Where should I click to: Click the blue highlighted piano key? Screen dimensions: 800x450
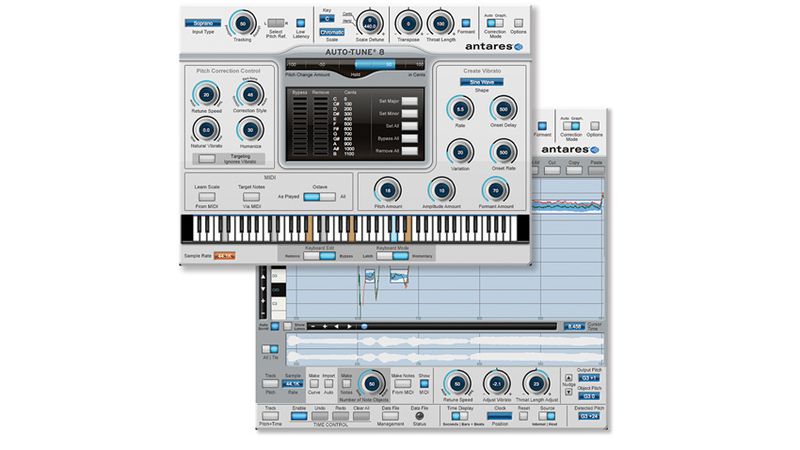click(394, 234)
